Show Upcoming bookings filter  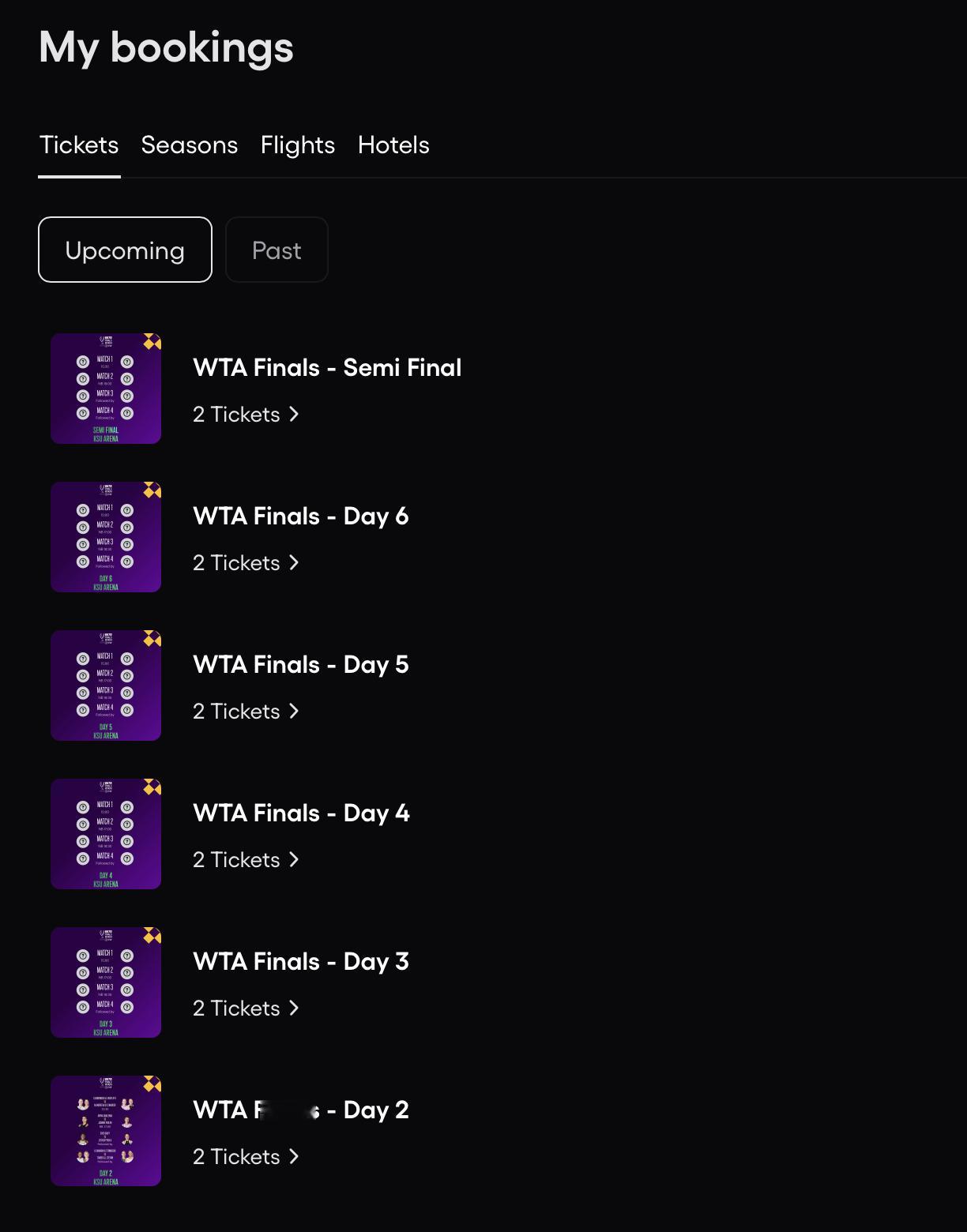point(125,250)
